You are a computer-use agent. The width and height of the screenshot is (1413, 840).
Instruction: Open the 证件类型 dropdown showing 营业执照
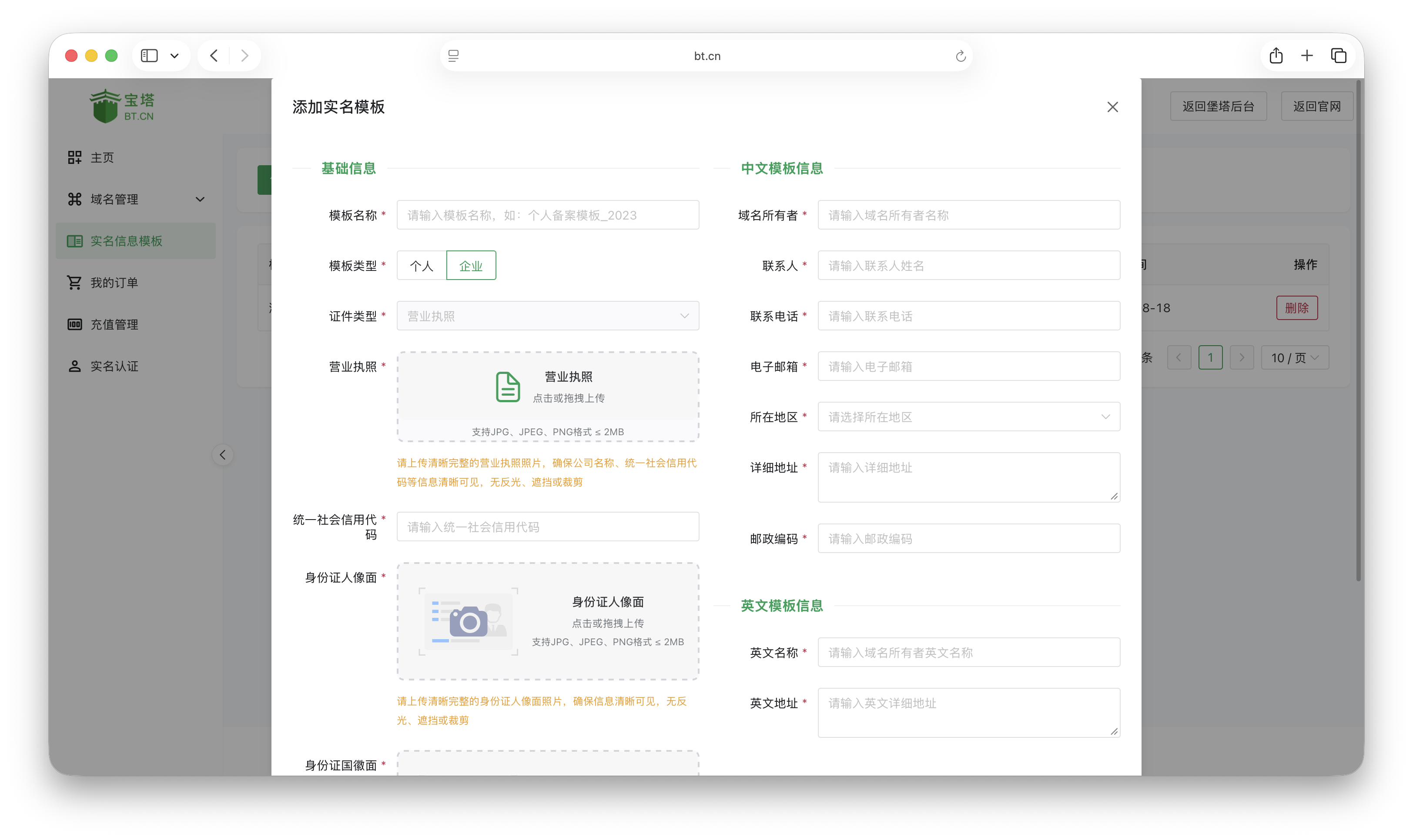coord(547,315)
